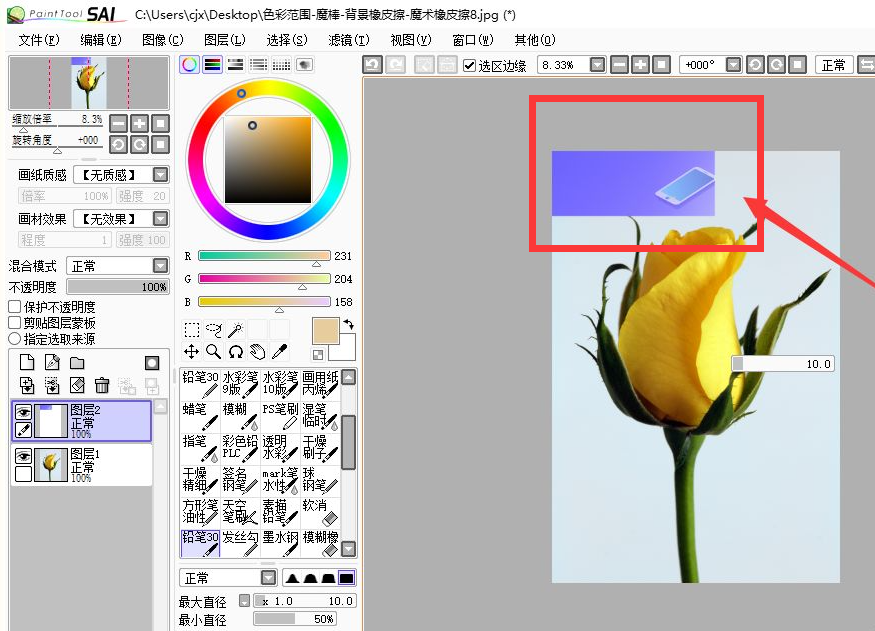The height and width of the screenshot is (631, 875).
Task: Hide 图层1 using its eye icon
Action: (x=23, y=457)
